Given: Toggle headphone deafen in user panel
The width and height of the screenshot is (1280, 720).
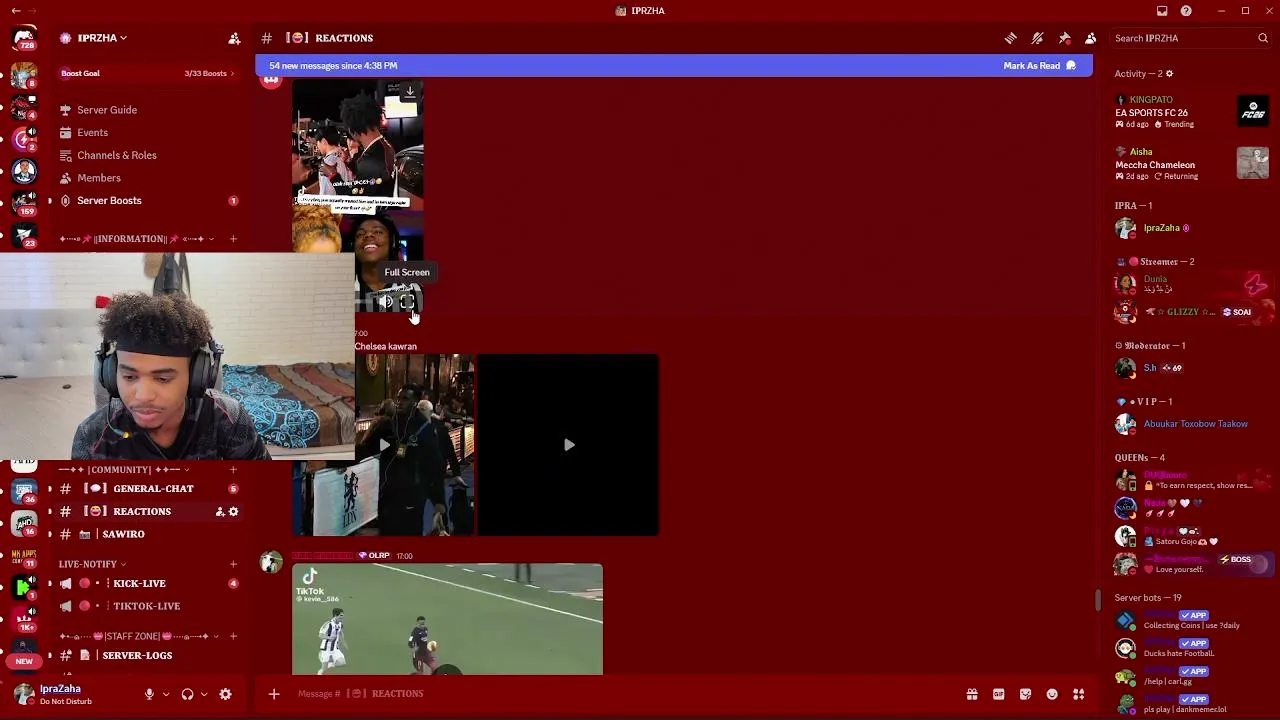Looking at the screenshot, I should coord(187,694).
